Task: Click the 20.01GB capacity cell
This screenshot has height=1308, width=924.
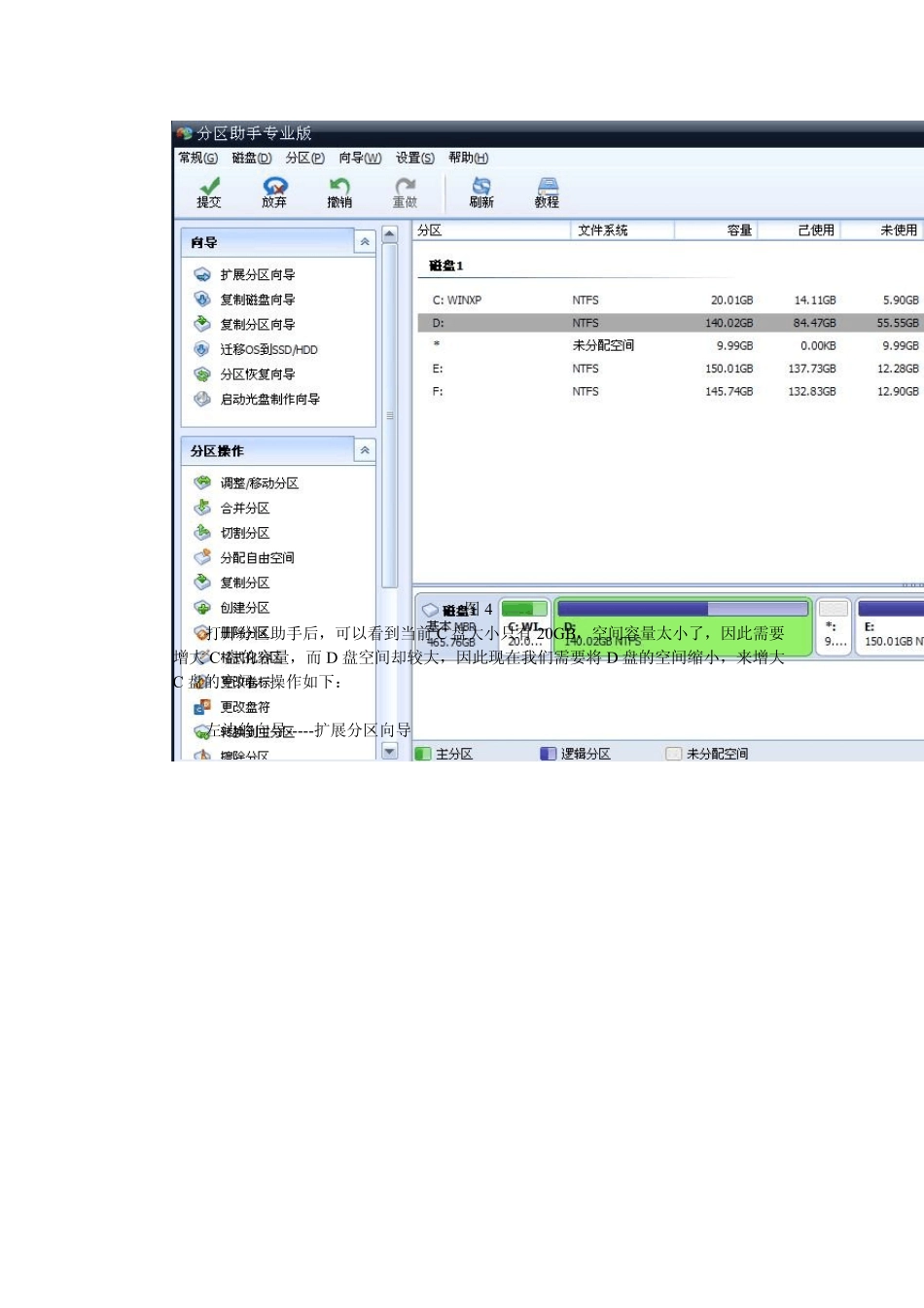Action: point(731,300)
